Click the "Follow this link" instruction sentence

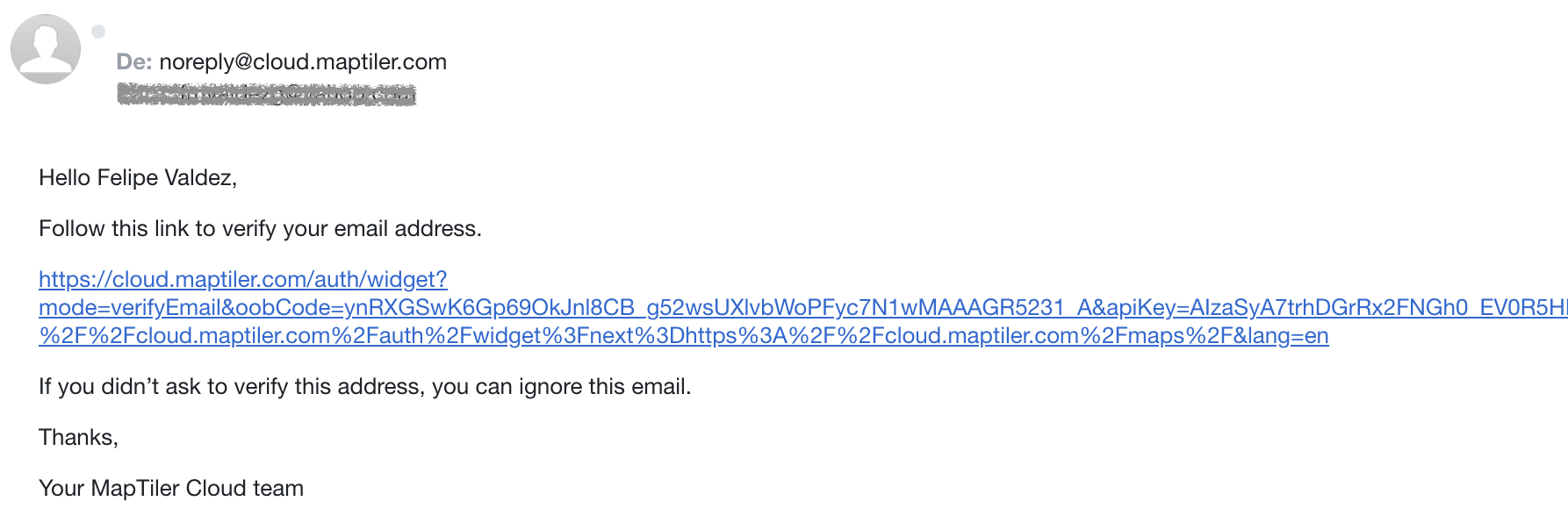260,229
